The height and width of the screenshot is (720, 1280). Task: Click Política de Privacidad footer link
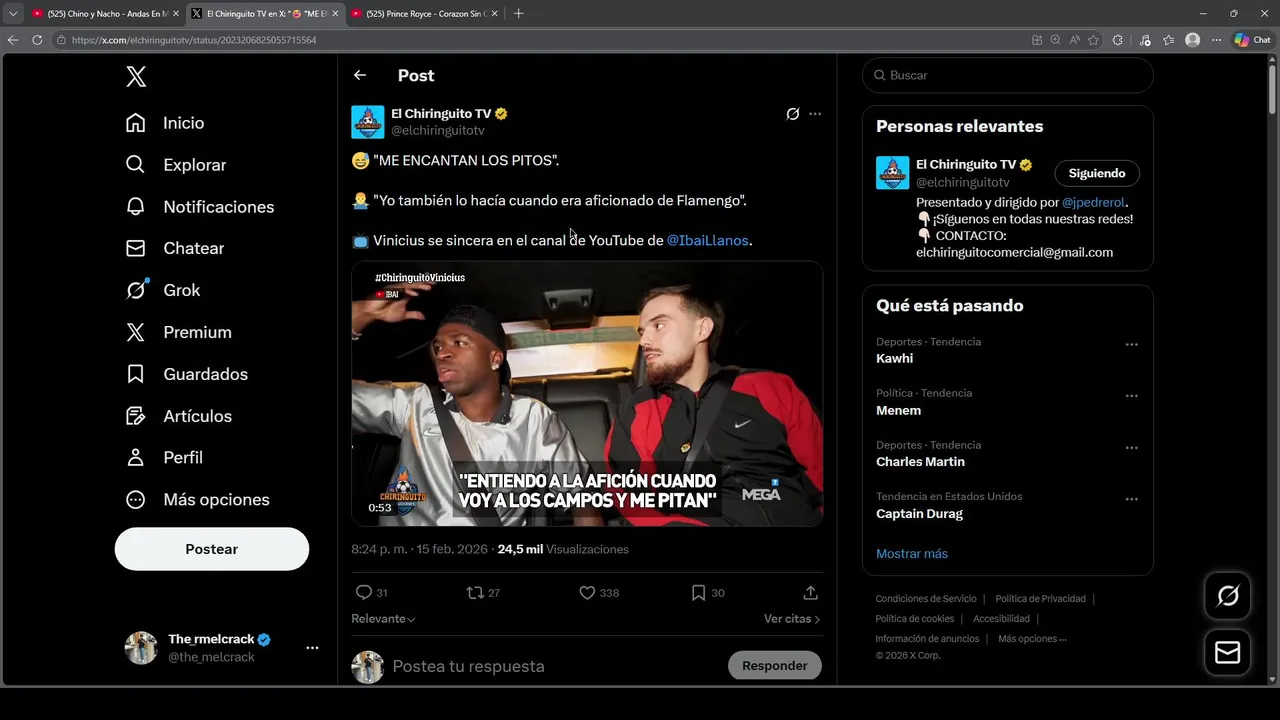[x=1040, y=599]
